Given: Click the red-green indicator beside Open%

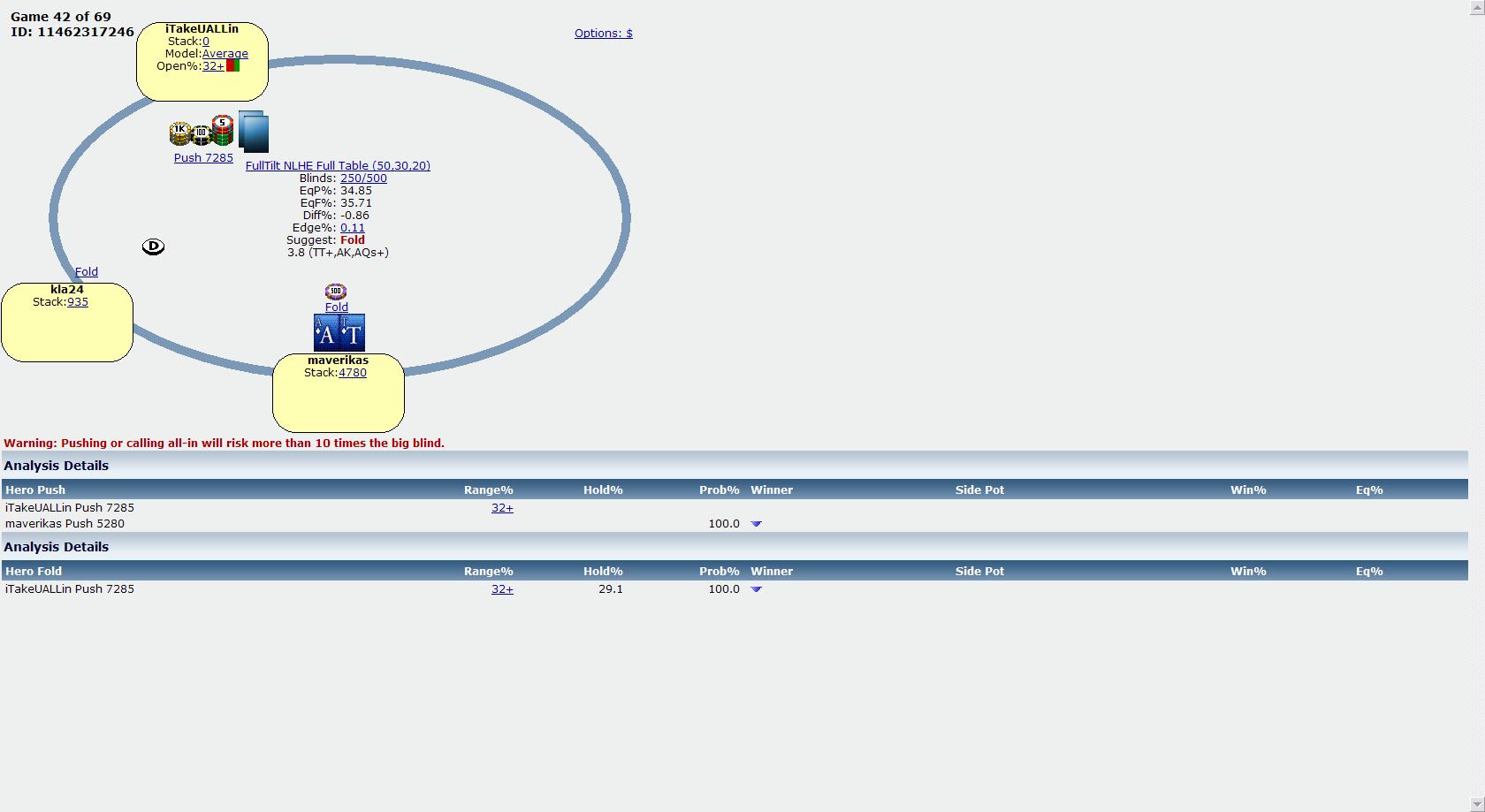Looking at the screenshot, I should coord(233,66).
